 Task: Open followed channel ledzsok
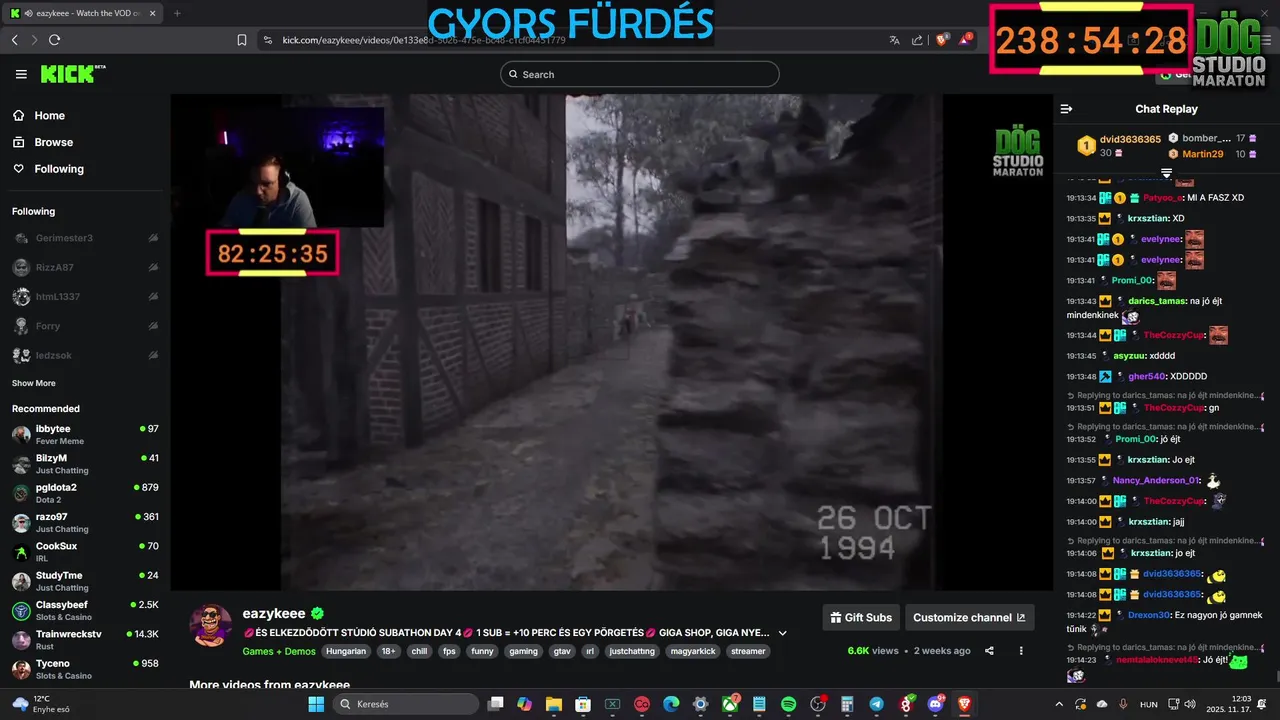pyautogui.click(x=85, y=355)
